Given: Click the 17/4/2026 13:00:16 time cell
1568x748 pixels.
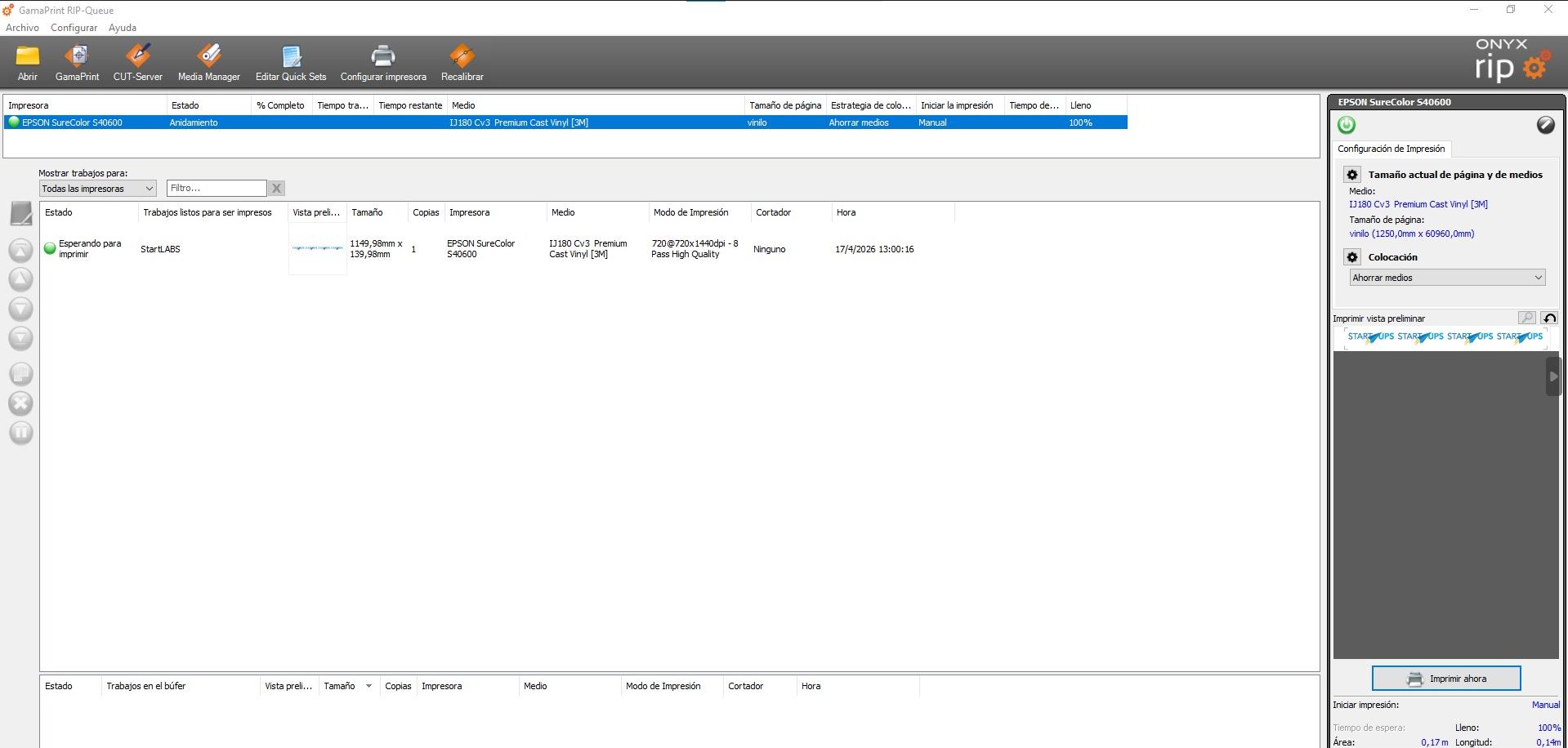Looking at the screenshot, I should click(874, 249).
